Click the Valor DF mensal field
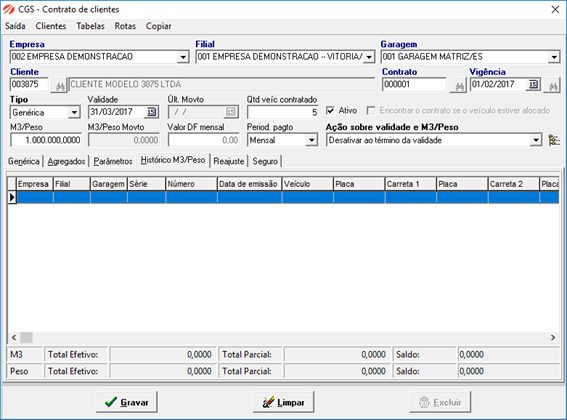Screen dimensions: 567x420 [x=204, y=140]
